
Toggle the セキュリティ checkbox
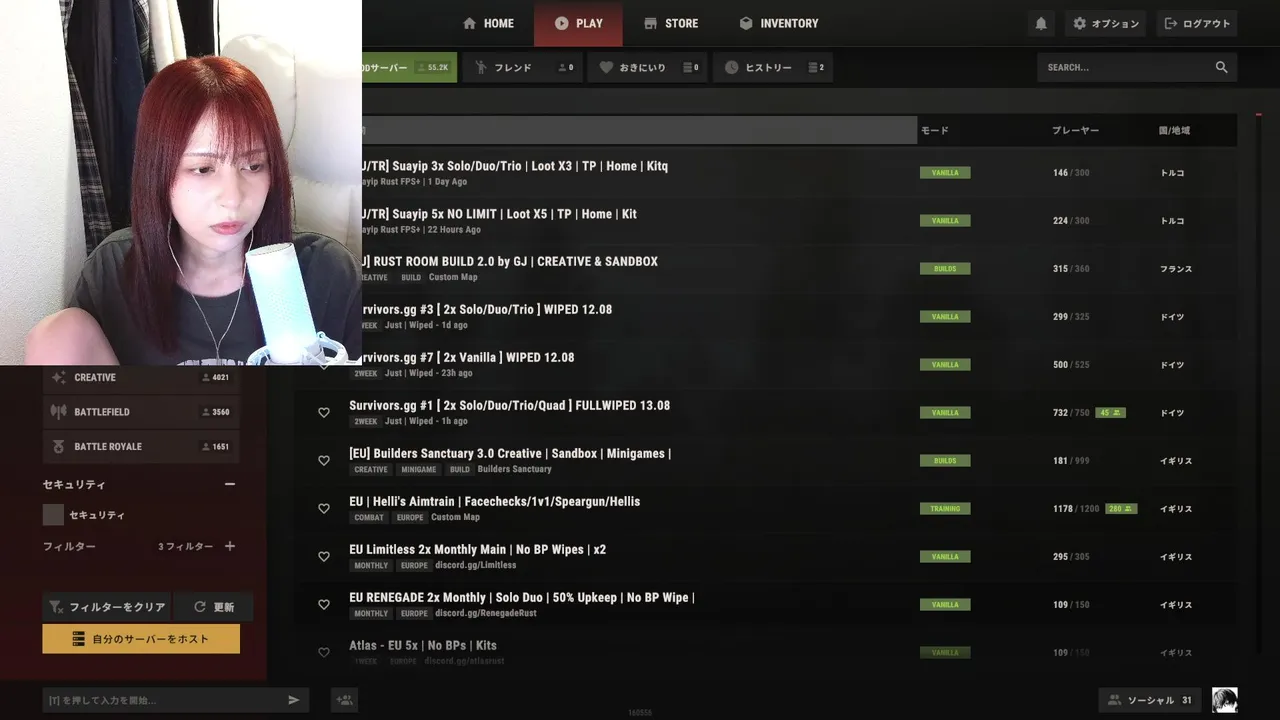53,515
